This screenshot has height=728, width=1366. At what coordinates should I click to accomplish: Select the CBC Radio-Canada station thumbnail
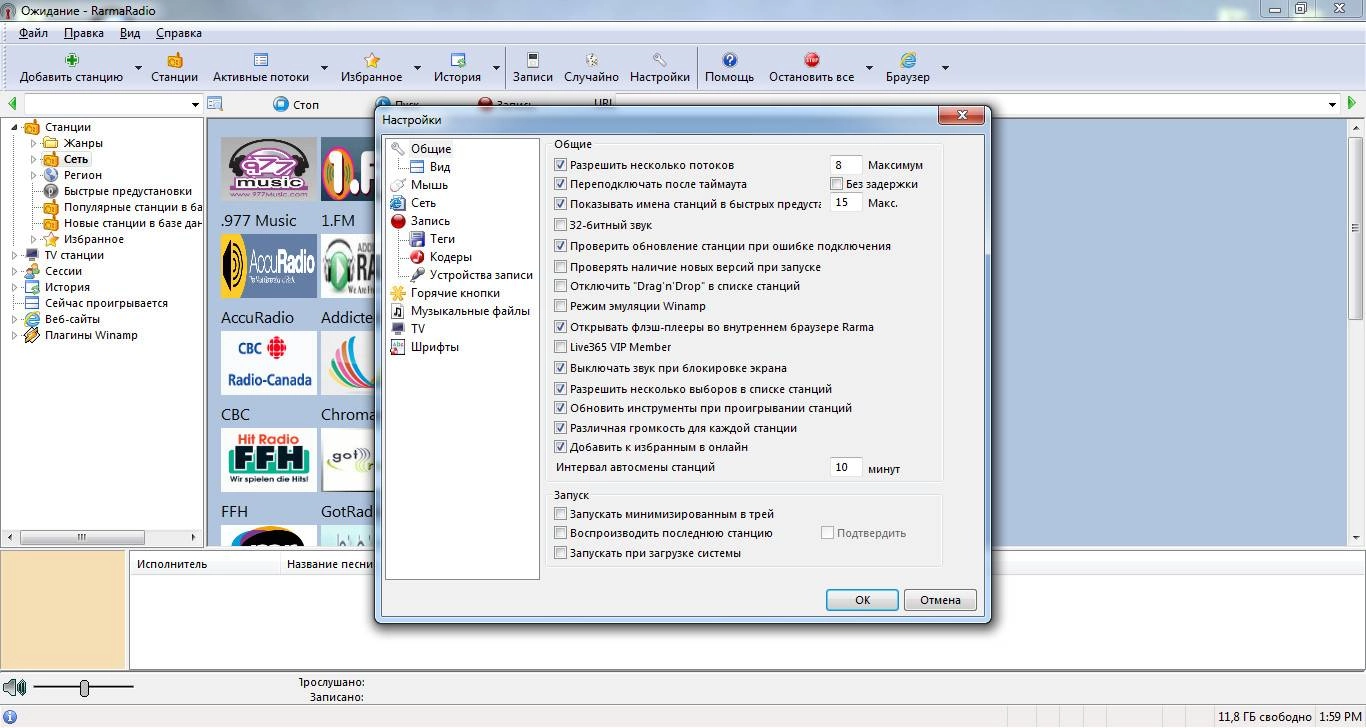[x=269, y=363]
